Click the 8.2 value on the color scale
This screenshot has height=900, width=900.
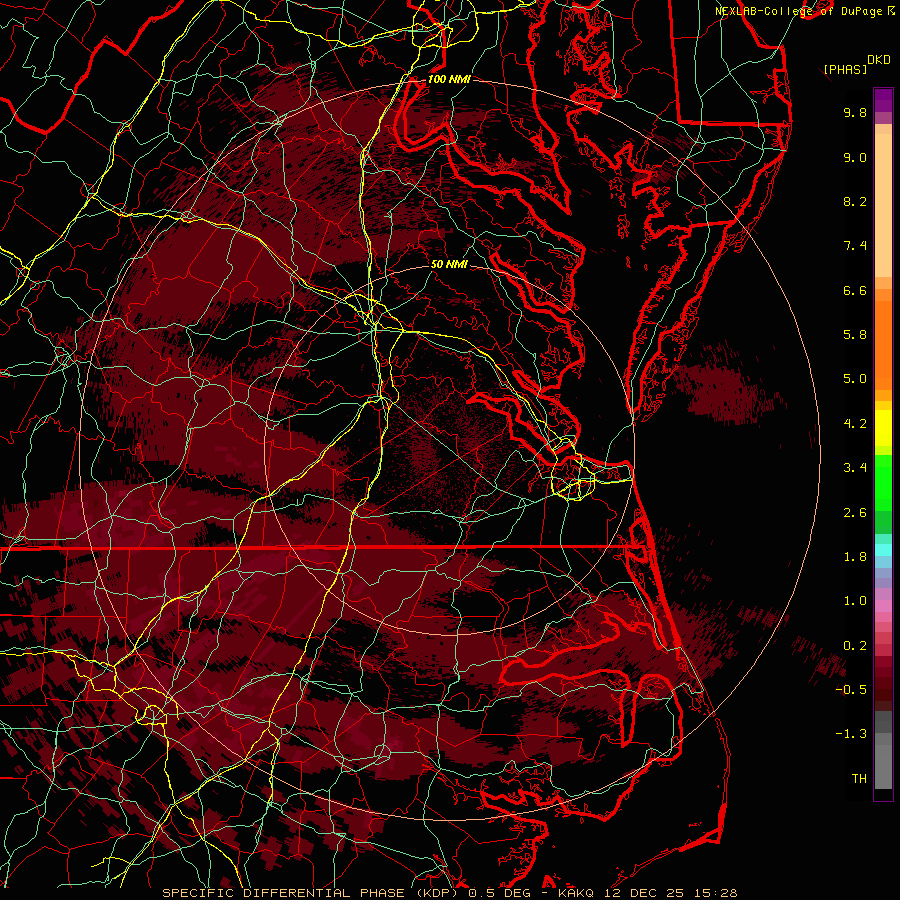click(855, 201)
